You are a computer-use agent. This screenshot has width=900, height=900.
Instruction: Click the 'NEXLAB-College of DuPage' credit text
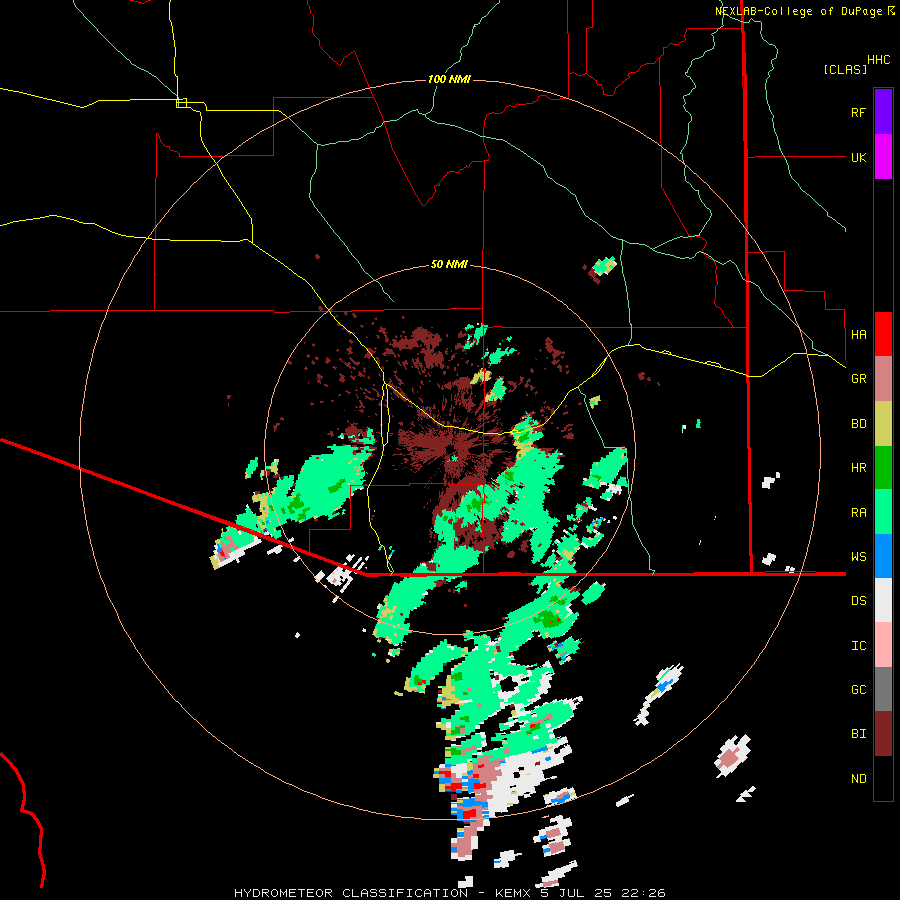click(x=798, y=11)
